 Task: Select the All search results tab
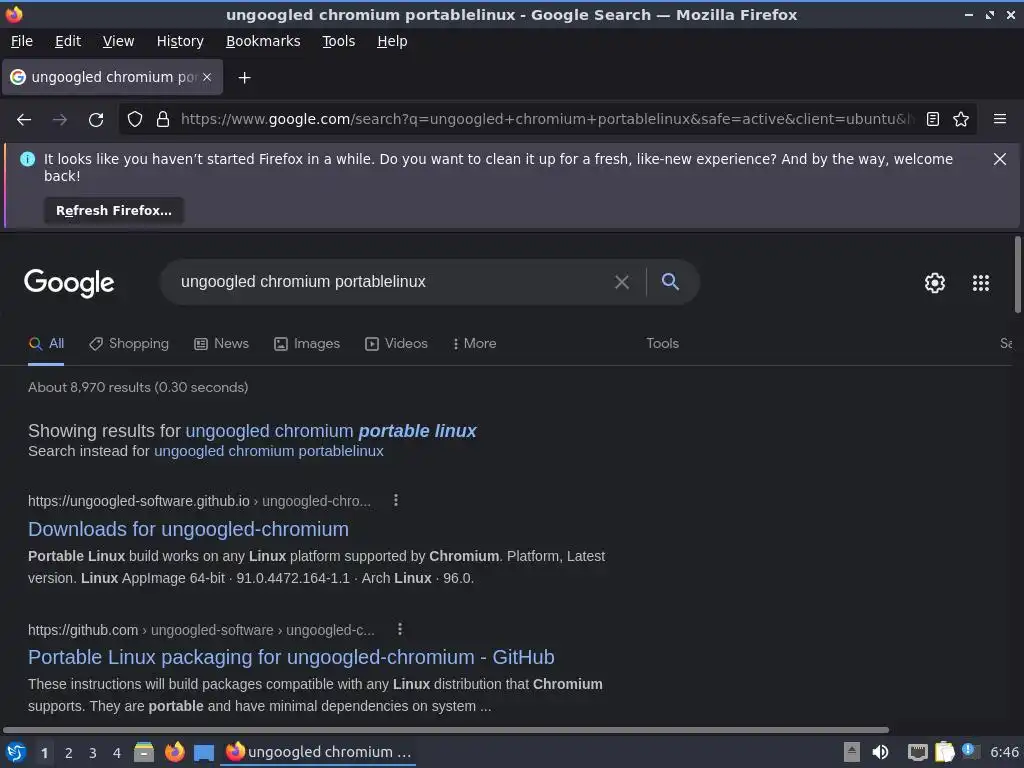pos(46,344)
